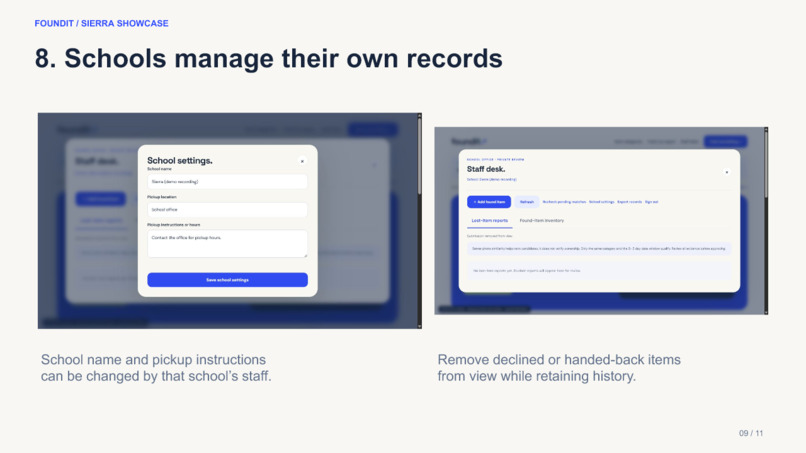806x453 pixels.
Task: Edit the School name field
Action: pos(227,182)
